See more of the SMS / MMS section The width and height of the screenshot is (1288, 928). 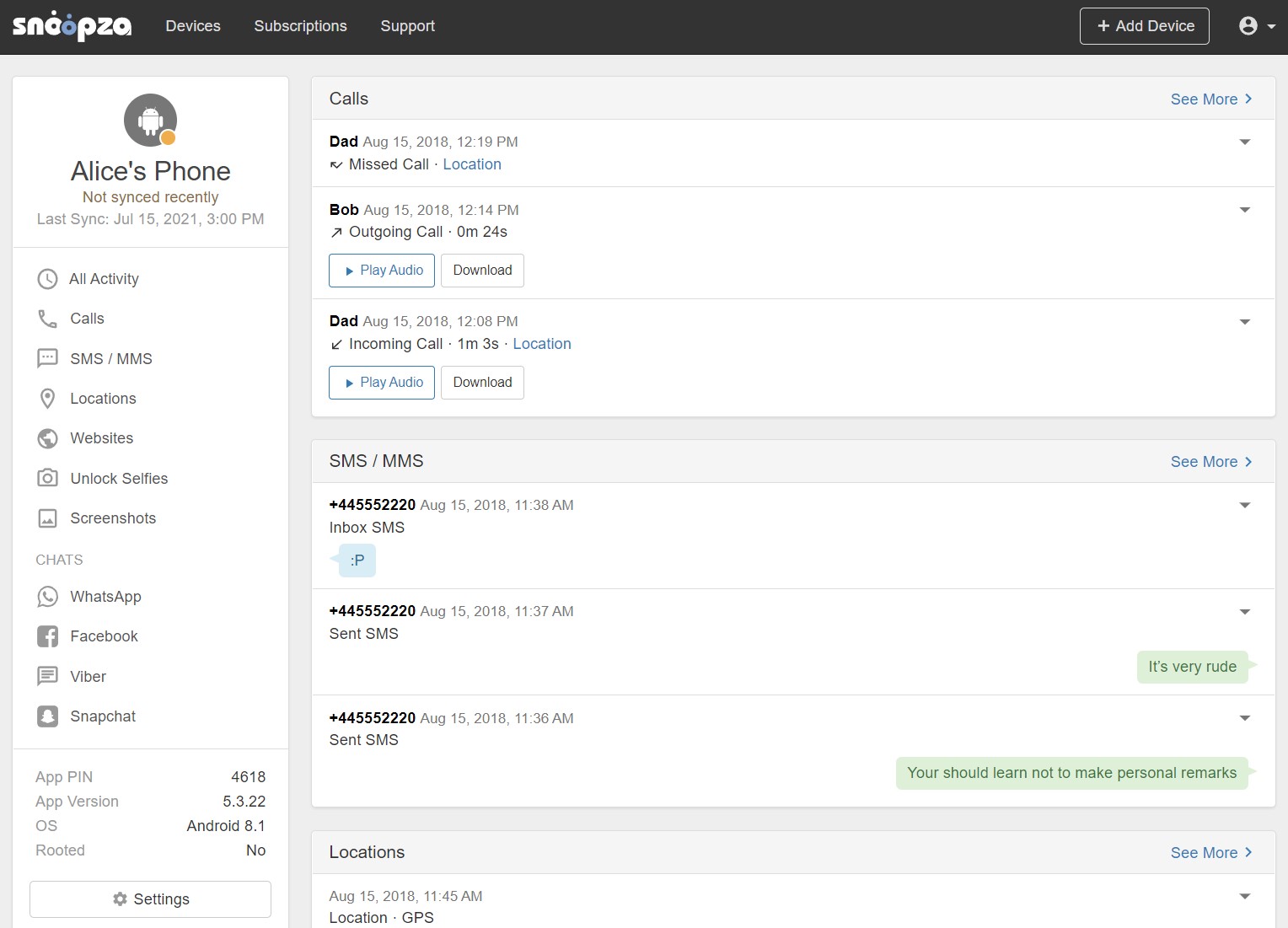click(x=1210, y=462)
